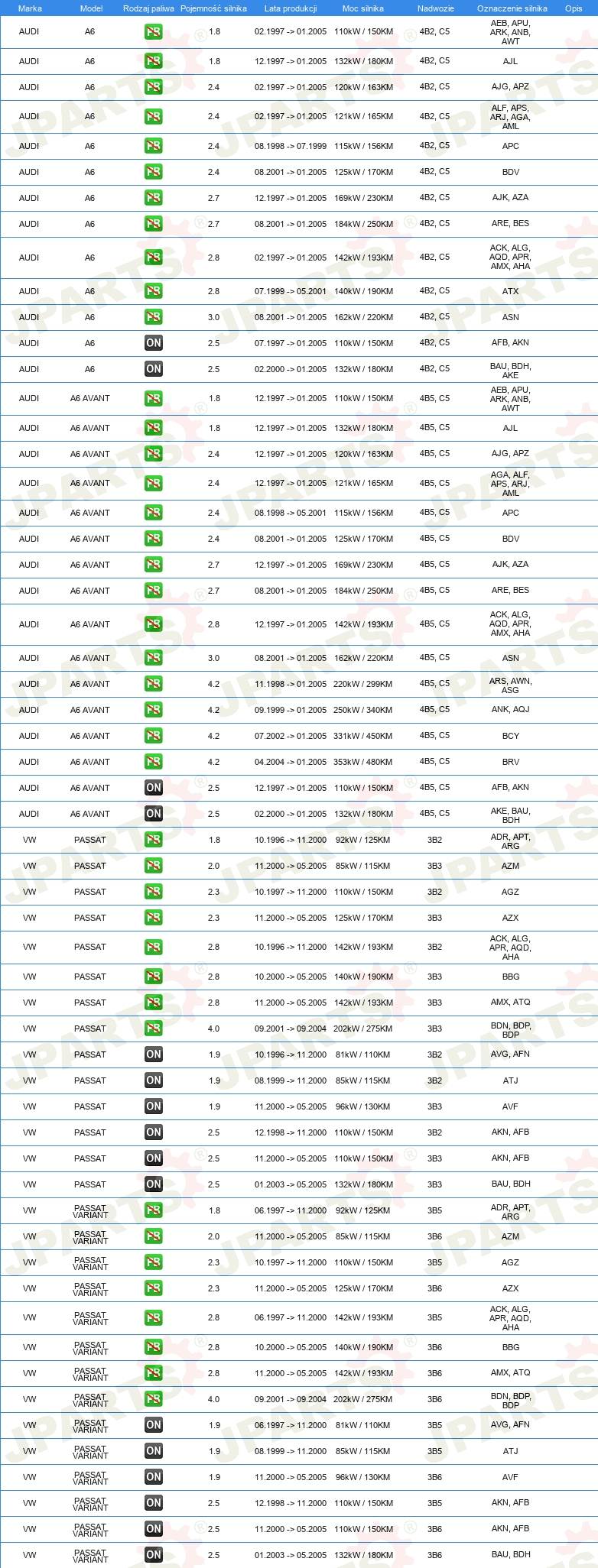598x1568 pixels.
Task: Click 96kW / 130KM in 3B3 row
Action: coord(363,1106)
